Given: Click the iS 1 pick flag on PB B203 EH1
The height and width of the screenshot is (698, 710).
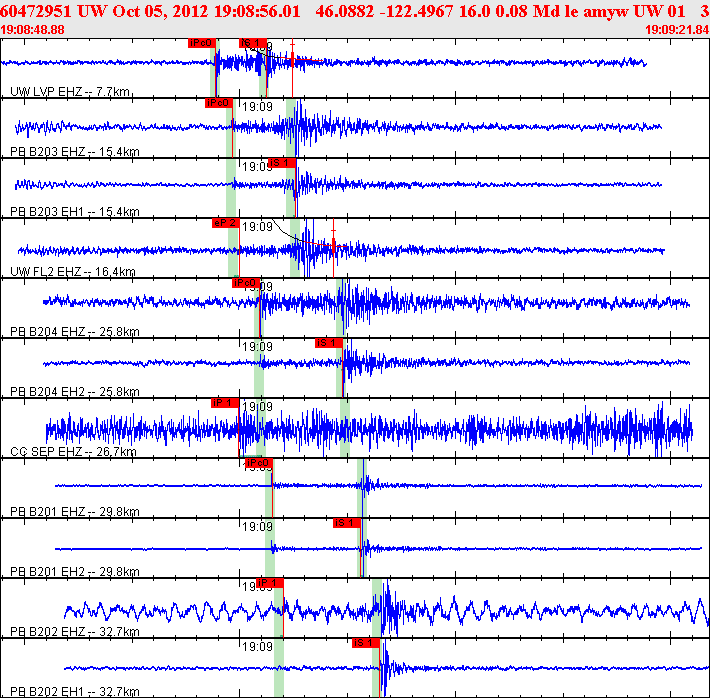Looking at the screenshot, I should [282, 163].
